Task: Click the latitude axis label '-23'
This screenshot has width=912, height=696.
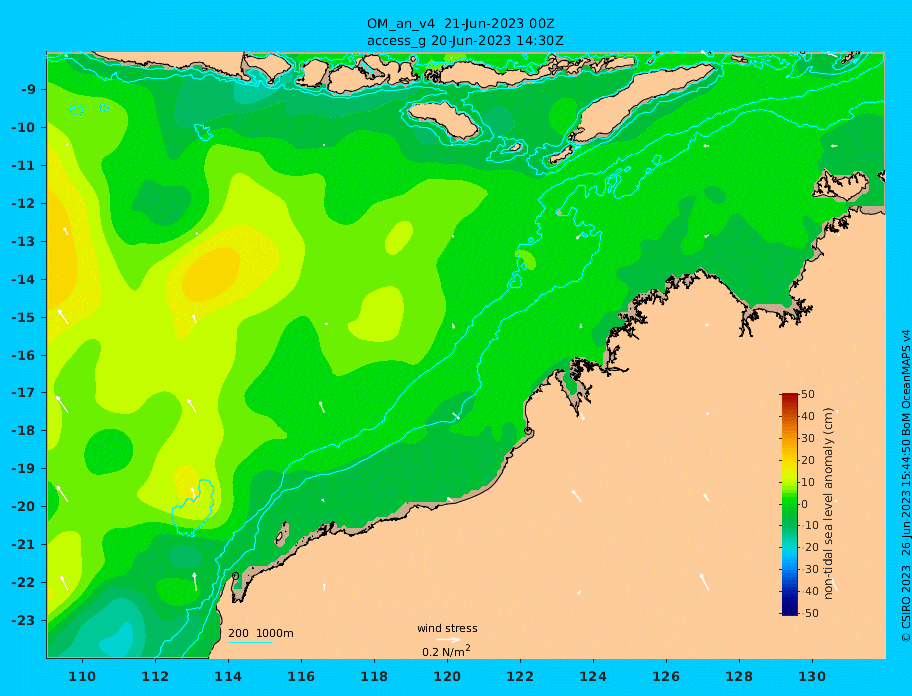Action: coord(23,620)
